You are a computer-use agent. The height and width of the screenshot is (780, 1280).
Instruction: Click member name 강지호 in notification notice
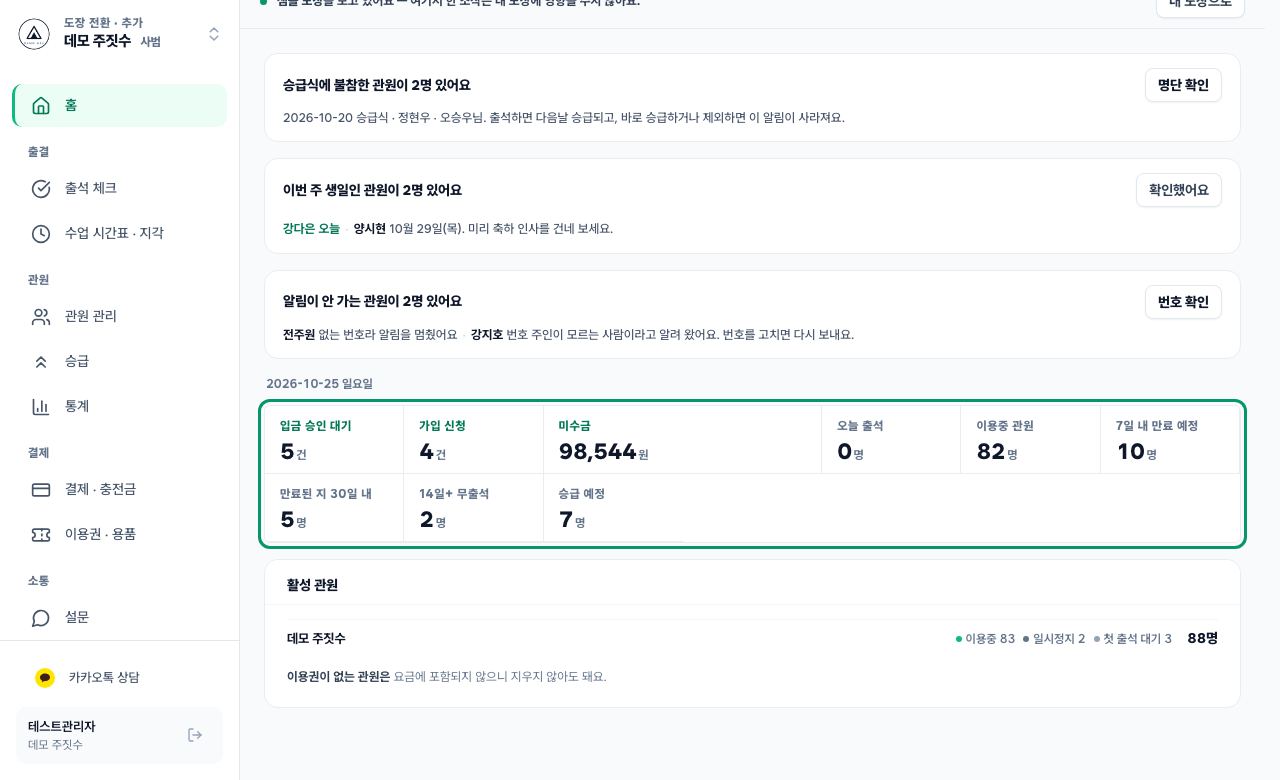tap(487, 335)
